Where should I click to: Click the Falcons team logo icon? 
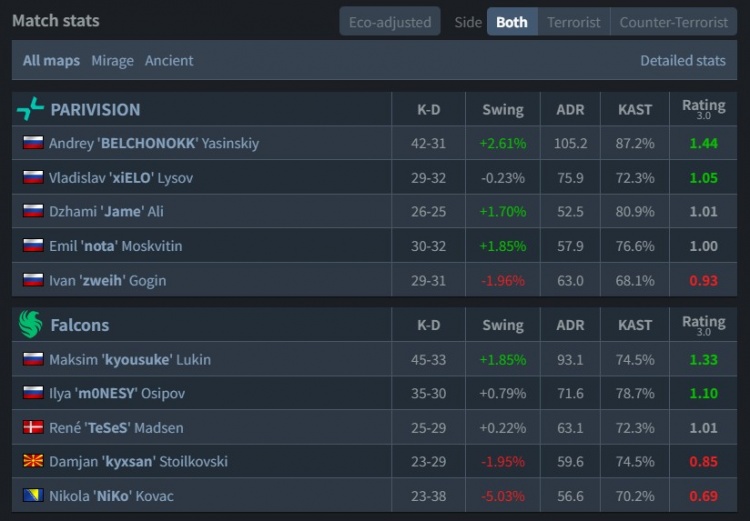pos(31,324)
